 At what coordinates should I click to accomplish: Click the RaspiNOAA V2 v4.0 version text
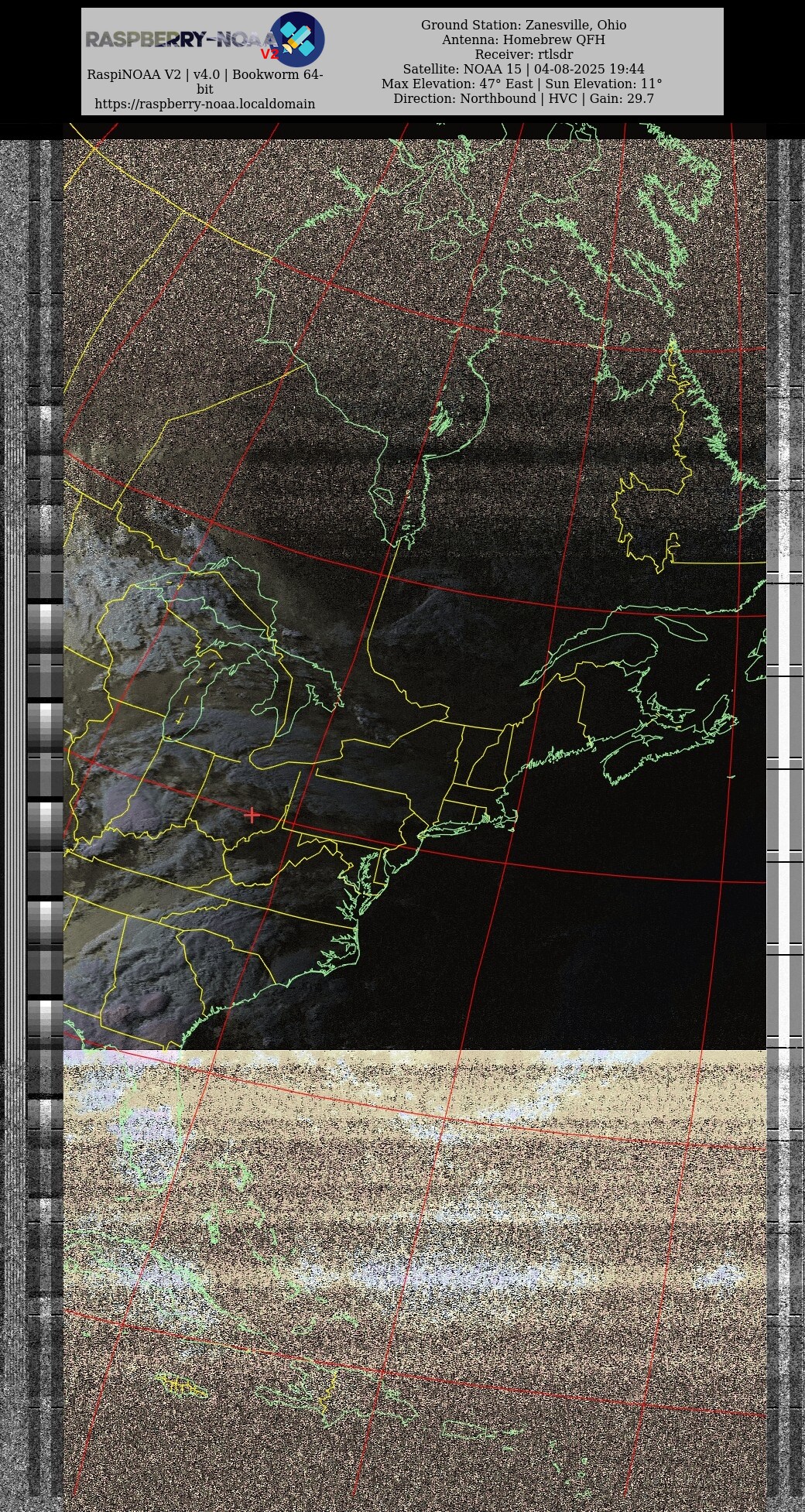(204, 75)
